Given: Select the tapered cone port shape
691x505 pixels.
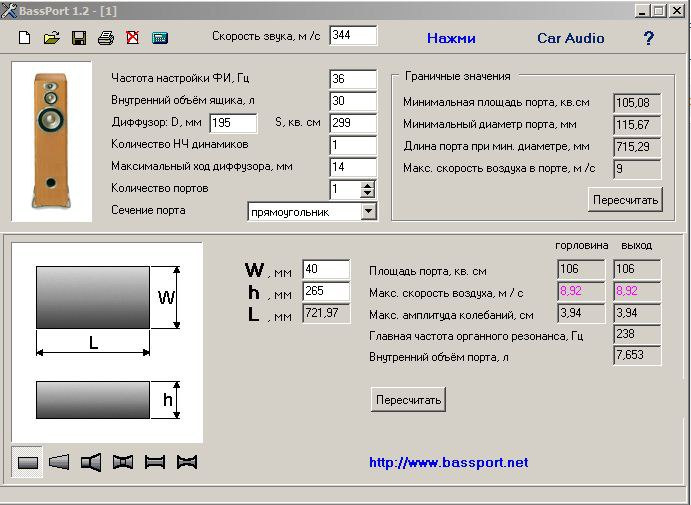Looking at the screenshot, I should pyautogui.click(x=59, y=462).
